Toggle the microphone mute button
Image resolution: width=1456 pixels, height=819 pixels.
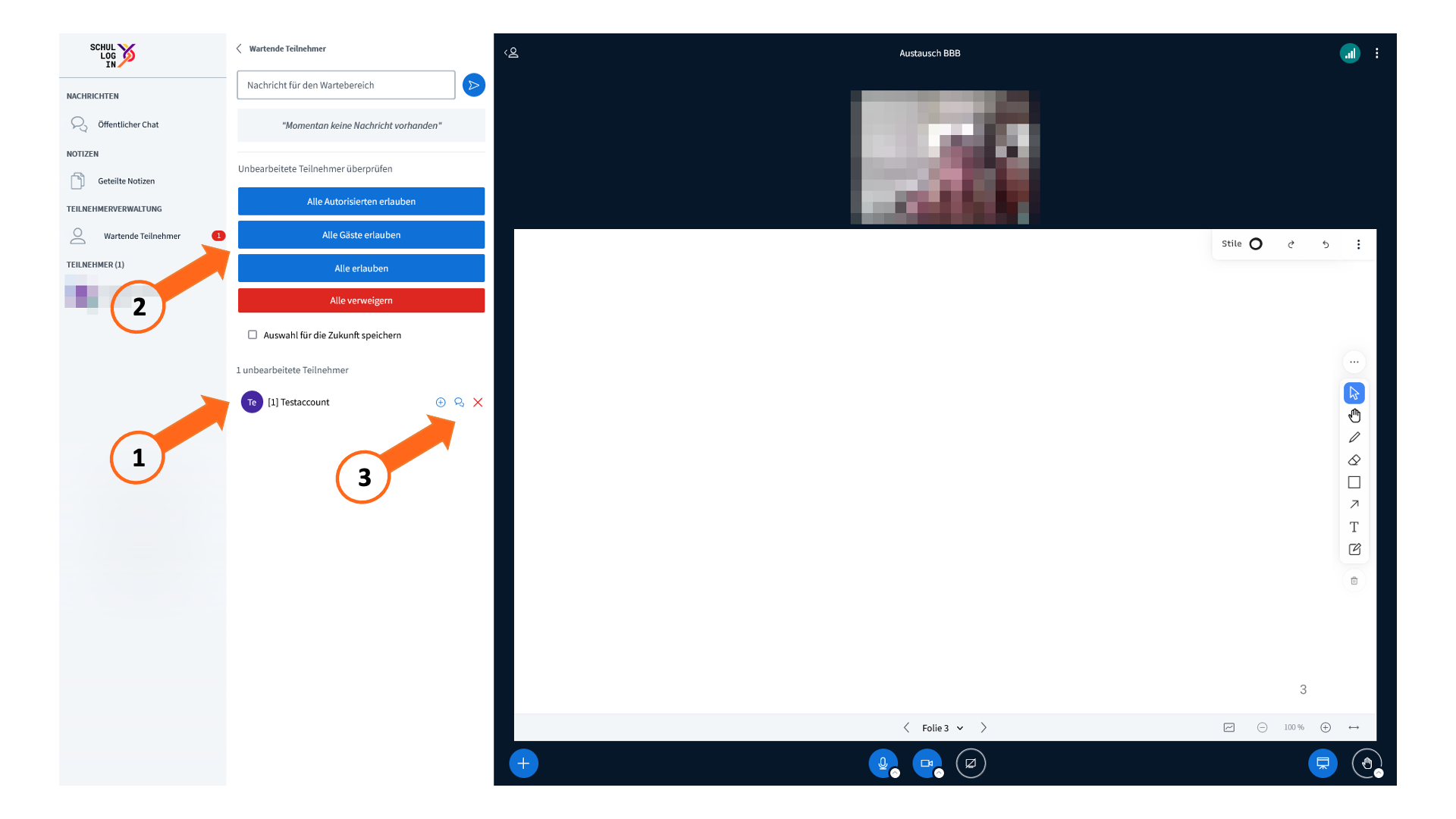pos(883,764)
